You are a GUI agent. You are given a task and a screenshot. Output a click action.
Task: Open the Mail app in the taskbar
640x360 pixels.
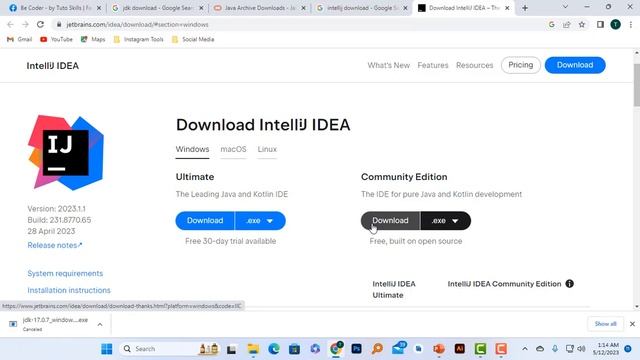(x=398, y=349)
